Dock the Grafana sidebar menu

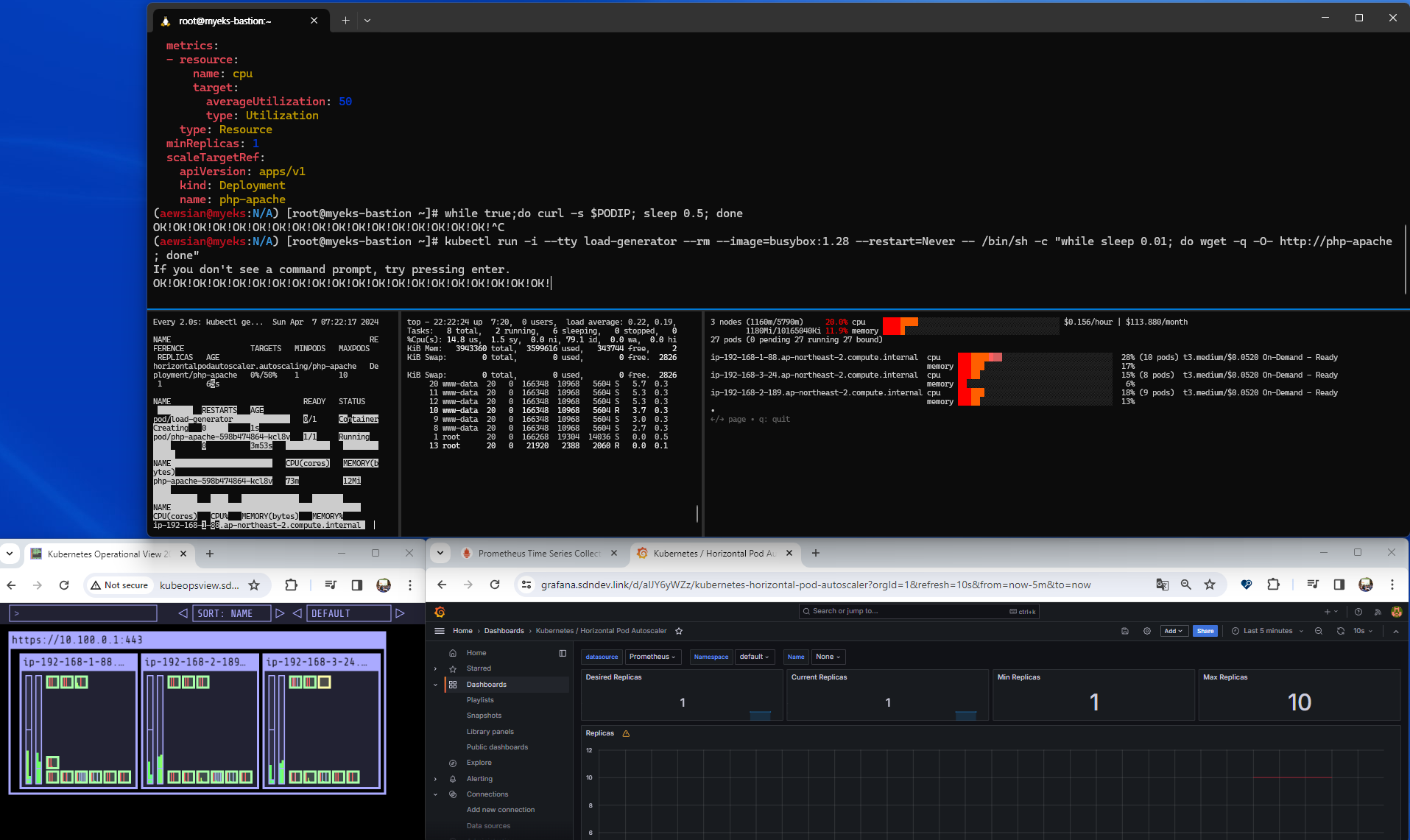563,653
